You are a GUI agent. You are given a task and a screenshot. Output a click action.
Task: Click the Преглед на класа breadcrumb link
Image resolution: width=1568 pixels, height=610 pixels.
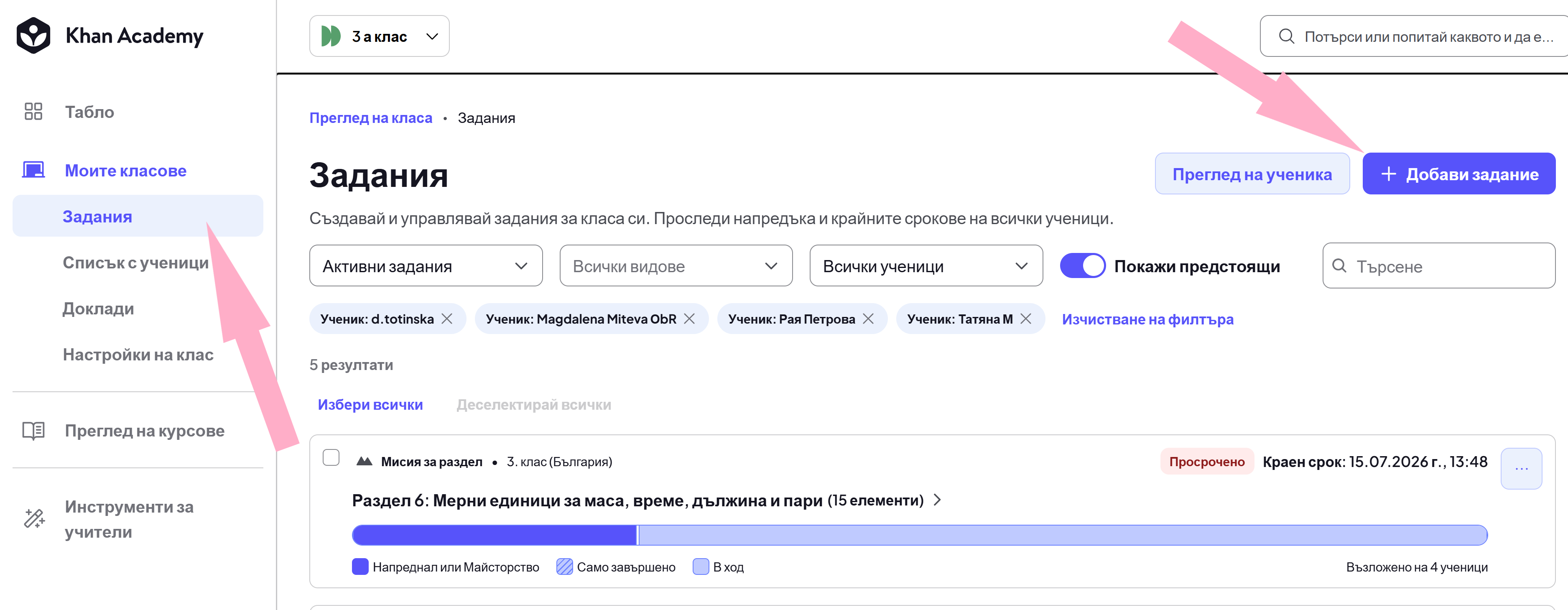point(371,118)
